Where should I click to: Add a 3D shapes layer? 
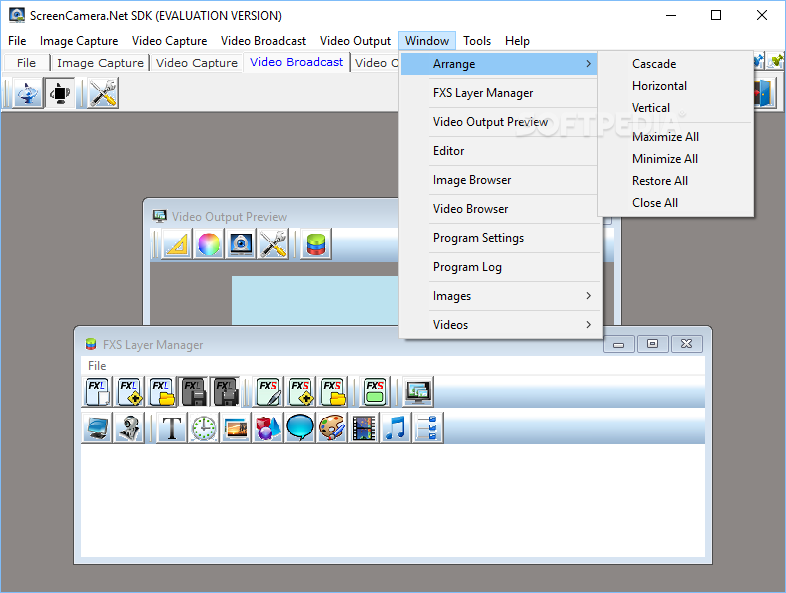pos(268,428)
